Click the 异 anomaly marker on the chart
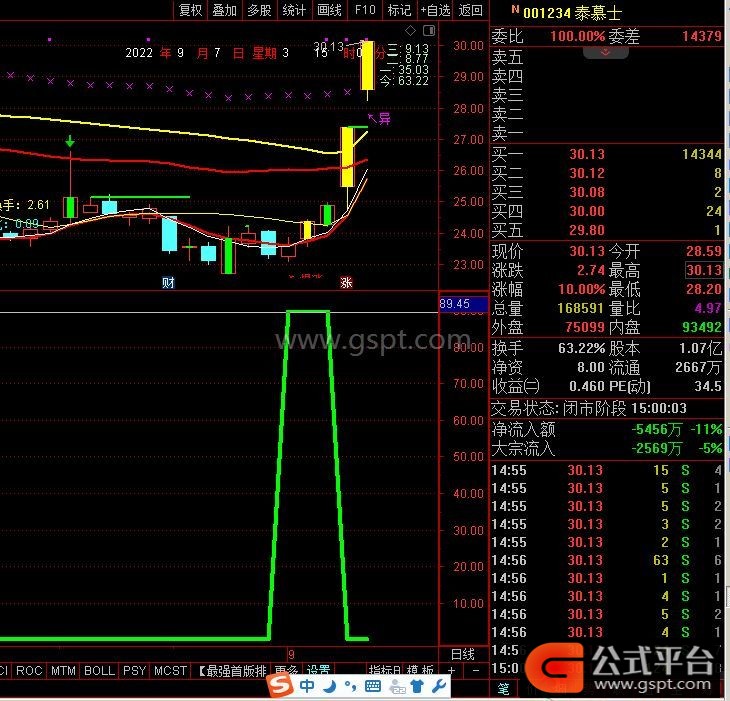Image resolution: width=730 pixels, height=701 pixels. (x=384, y=118)
